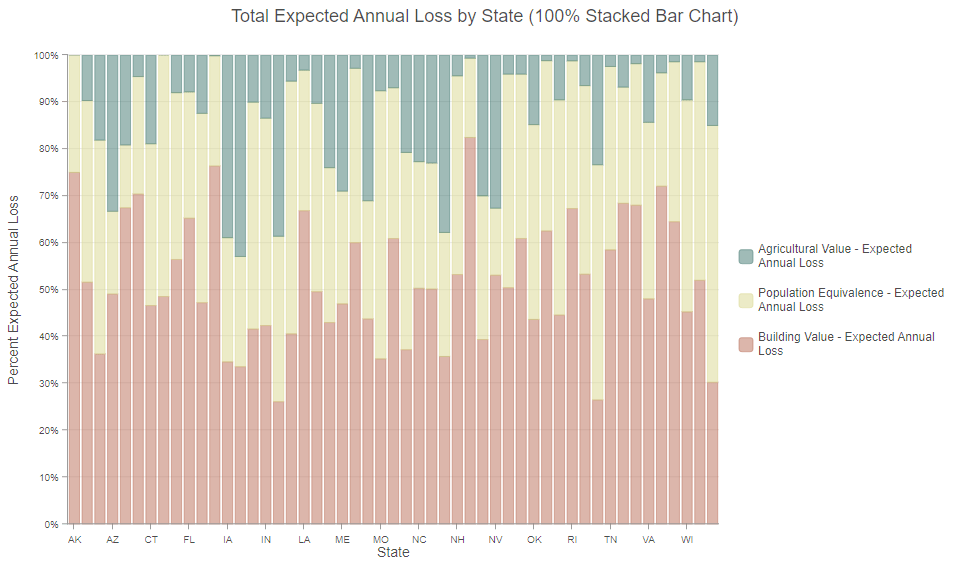Toggle the Building Value series legend label
Screen dimensions: 966x568
[x=846, y=344]
